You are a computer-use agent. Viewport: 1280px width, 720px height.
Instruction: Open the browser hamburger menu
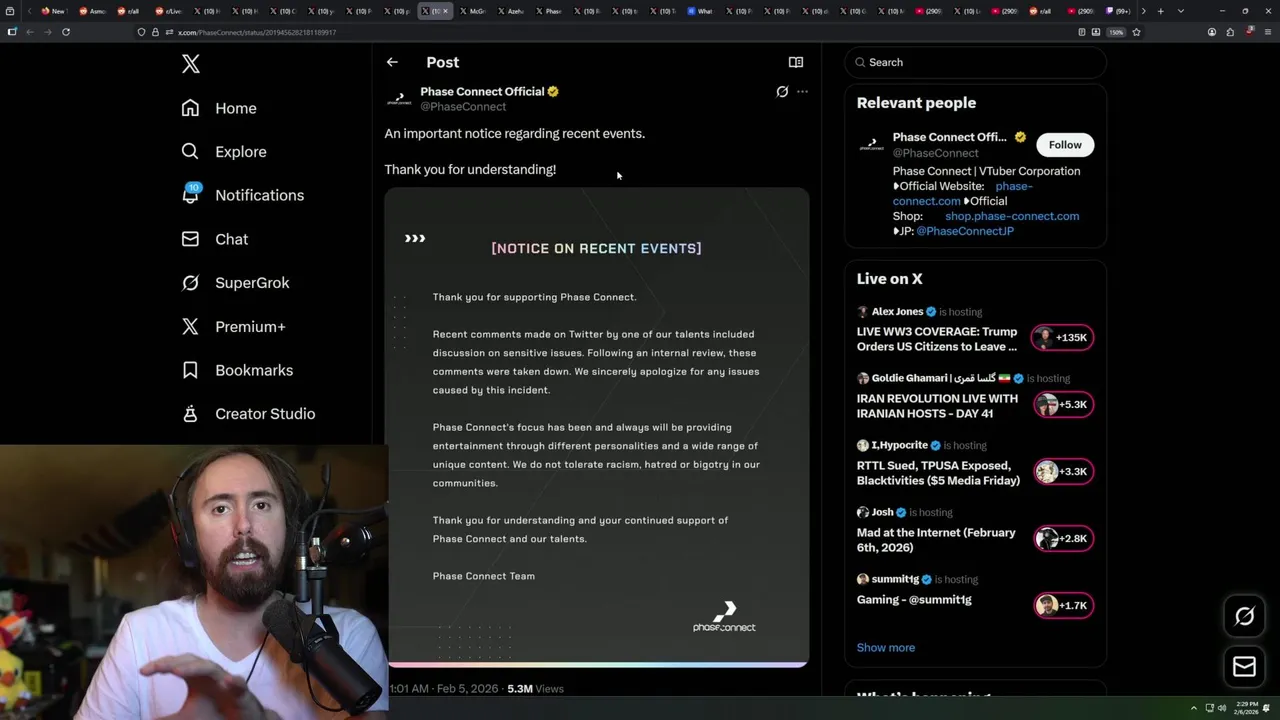[1268, 32]
